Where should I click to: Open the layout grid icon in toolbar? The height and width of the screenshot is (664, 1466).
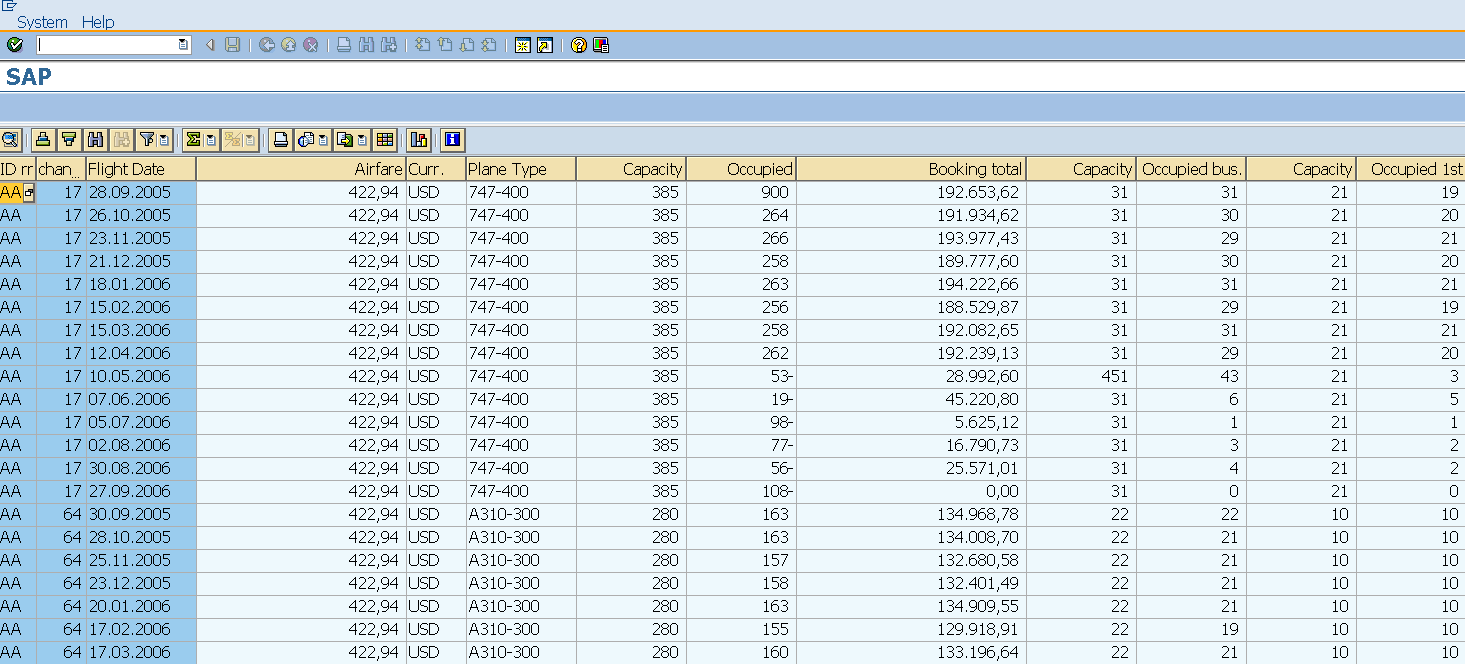click(385, 140)
